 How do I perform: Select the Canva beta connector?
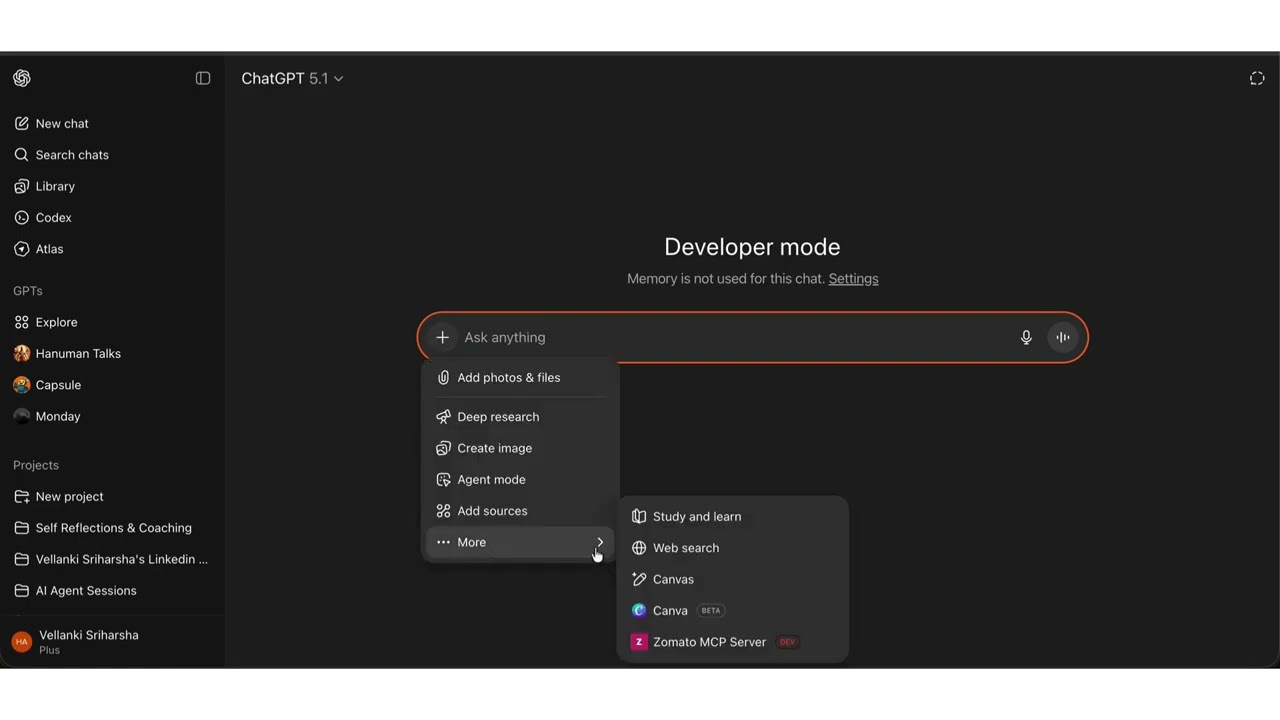click(x=733, y=610)
